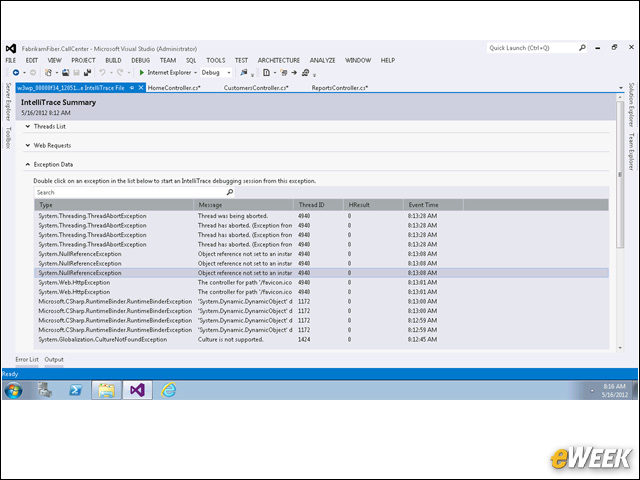Click the scrollbar down arrow
This screenshot has width=640, height=480.
point(620,348)
